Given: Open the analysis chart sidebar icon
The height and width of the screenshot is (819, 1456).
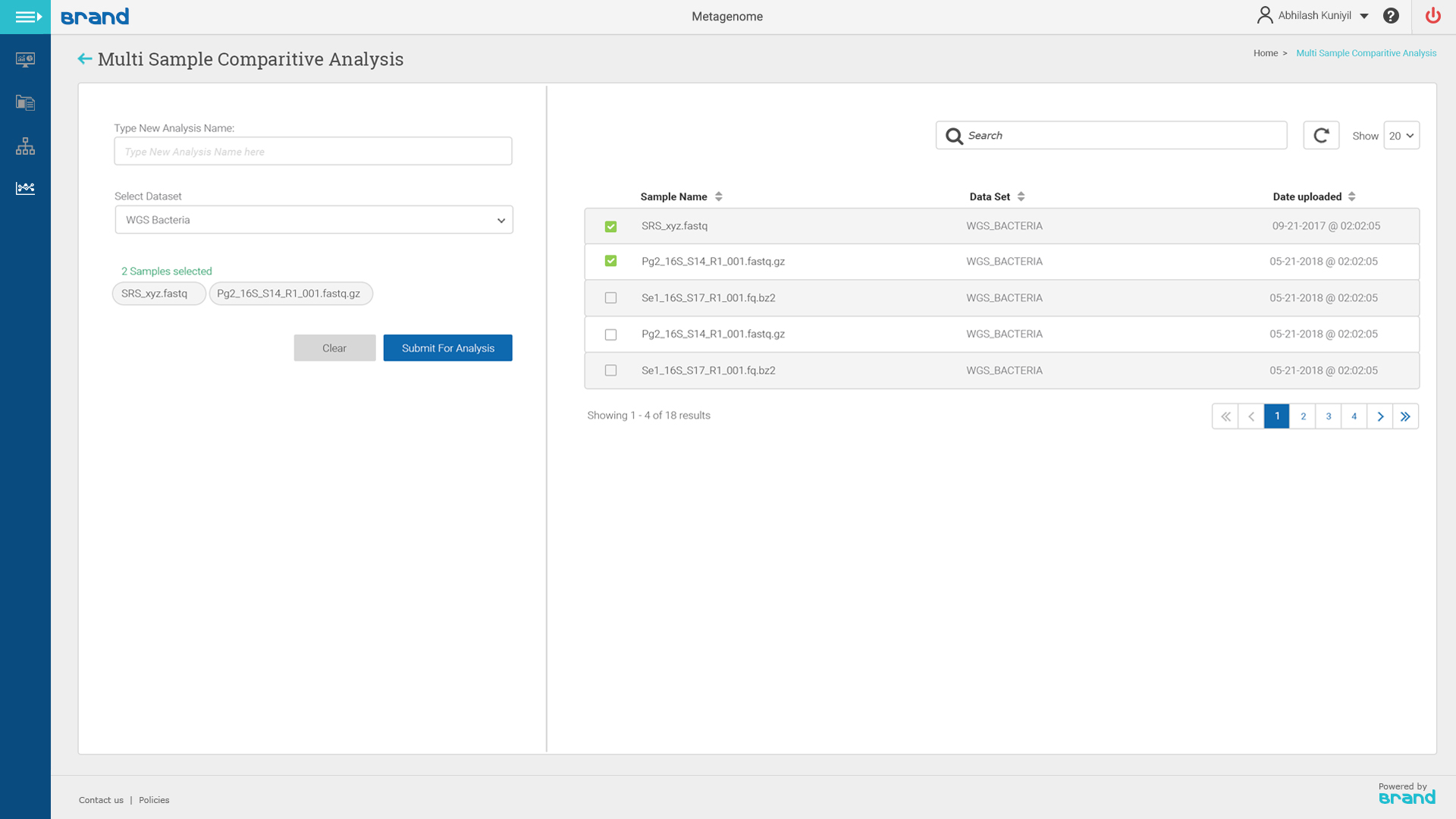Looking at the screenshot, I should pos(25,188).
